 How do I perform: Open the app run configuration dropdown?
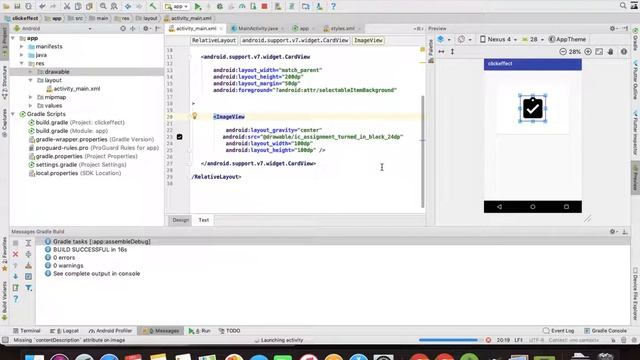pos(176,6)
